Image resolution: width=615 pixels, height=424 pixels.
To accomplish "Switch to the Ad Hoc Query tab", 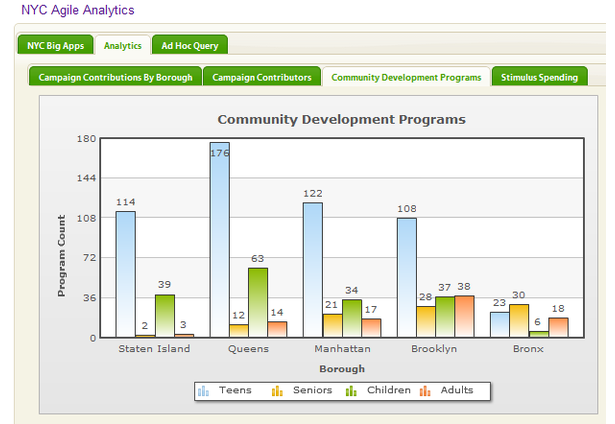I will point(190,45).
